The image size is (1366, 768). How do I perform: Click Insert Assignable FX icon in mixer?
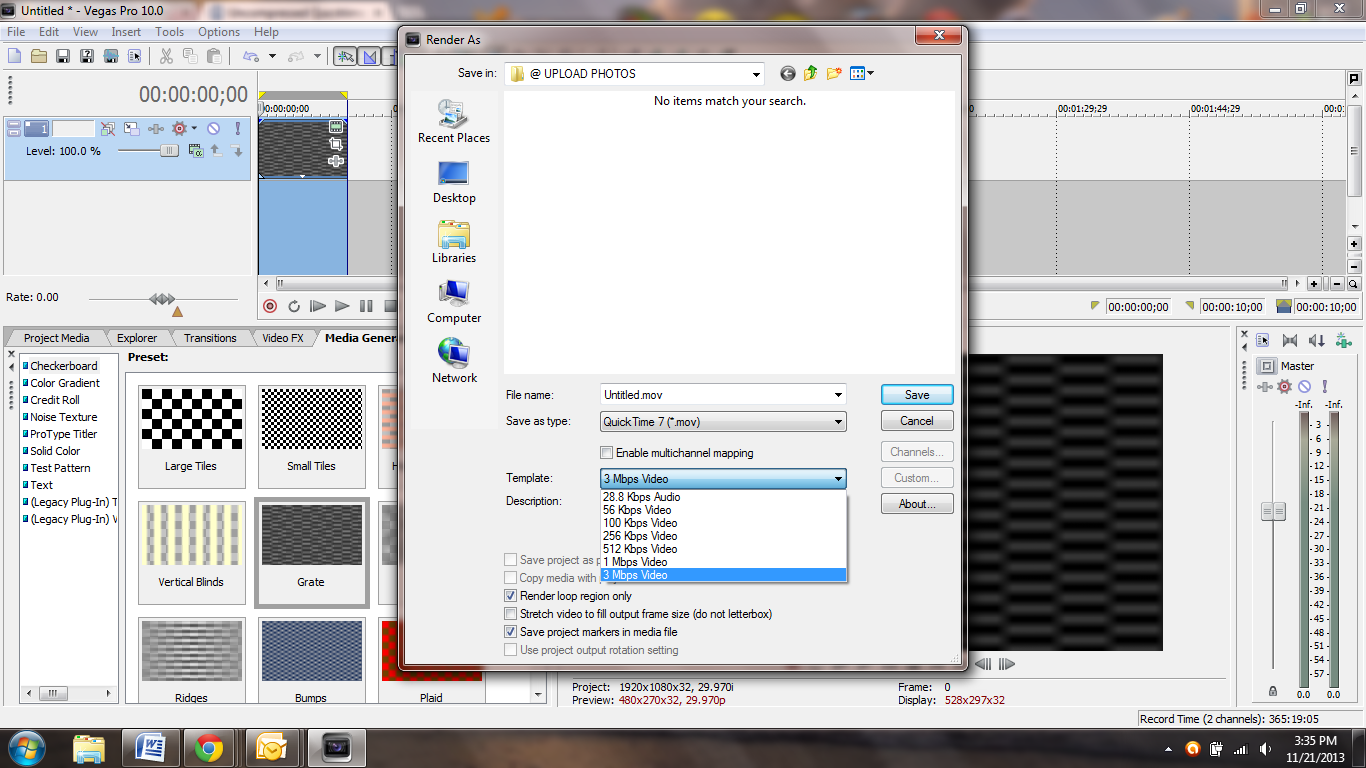(x=1344, y=340)
